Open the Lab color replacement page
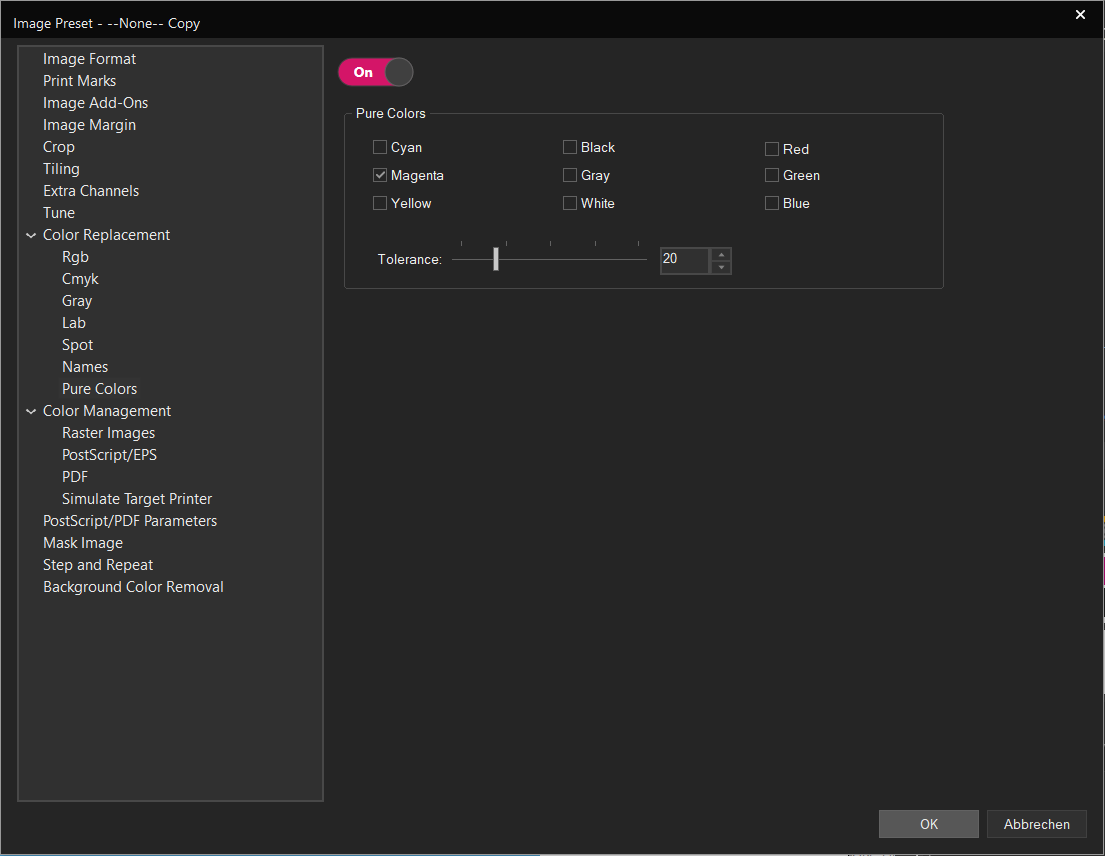 coord(74,323)
